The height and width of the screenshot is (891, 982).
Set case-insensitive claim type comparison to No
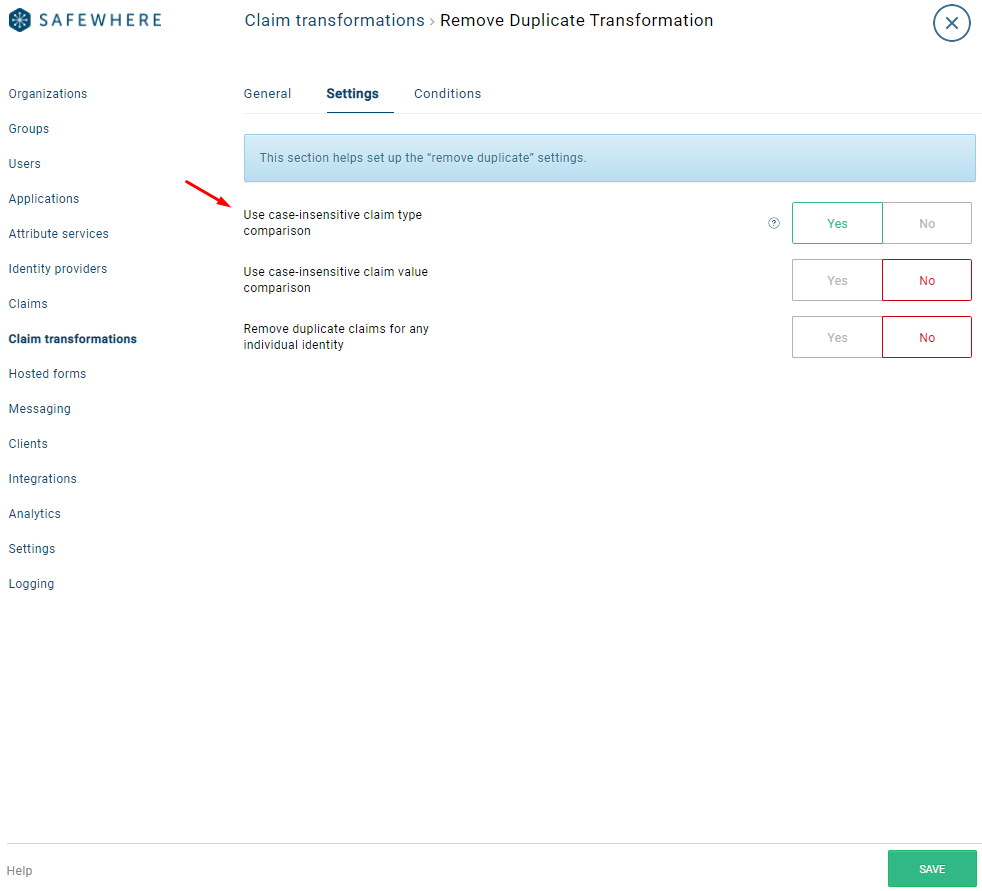(x=926, y=224)
